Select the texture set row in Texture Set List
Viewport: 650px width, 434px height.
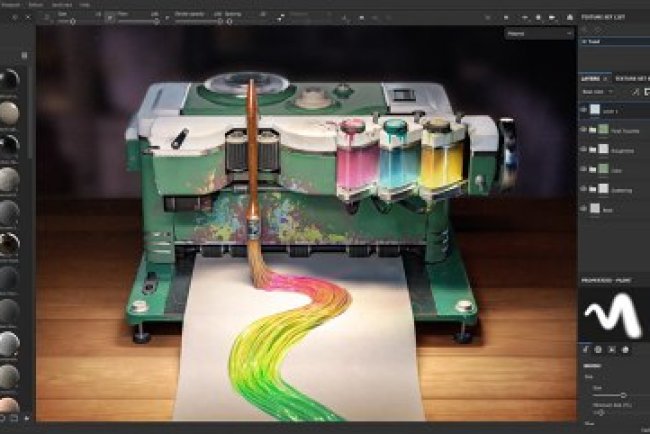click(614, 41)
